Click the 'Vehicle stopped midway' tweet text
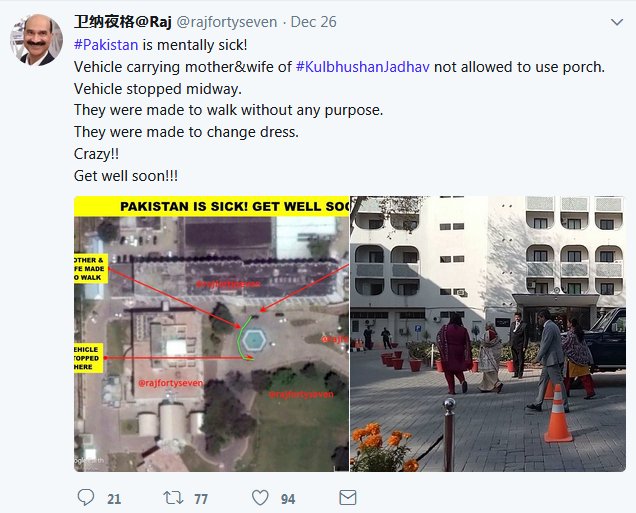The image size is (636, 513). pyautogui.click(x=158, y=89)
